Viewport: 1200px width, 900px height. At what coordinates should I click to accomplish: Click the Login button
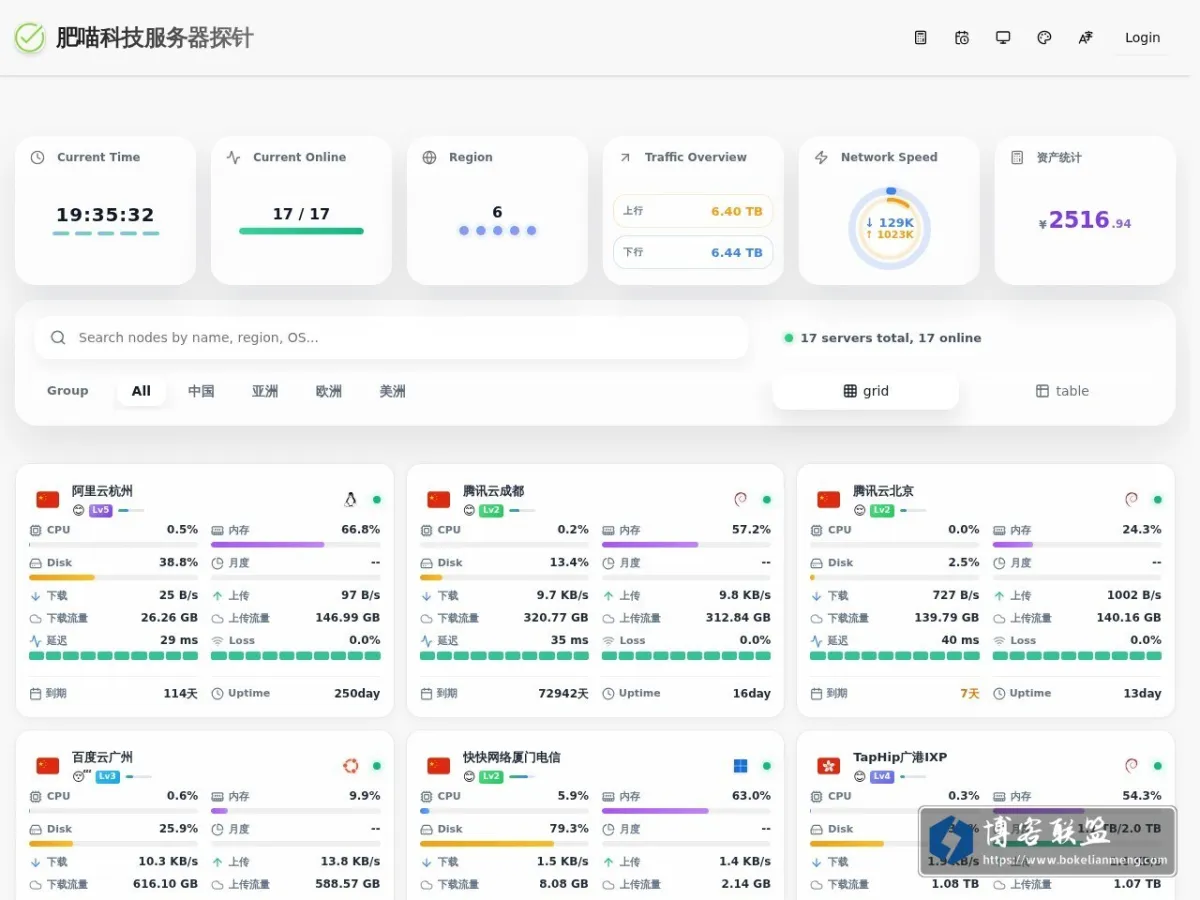click(1142, 38)
